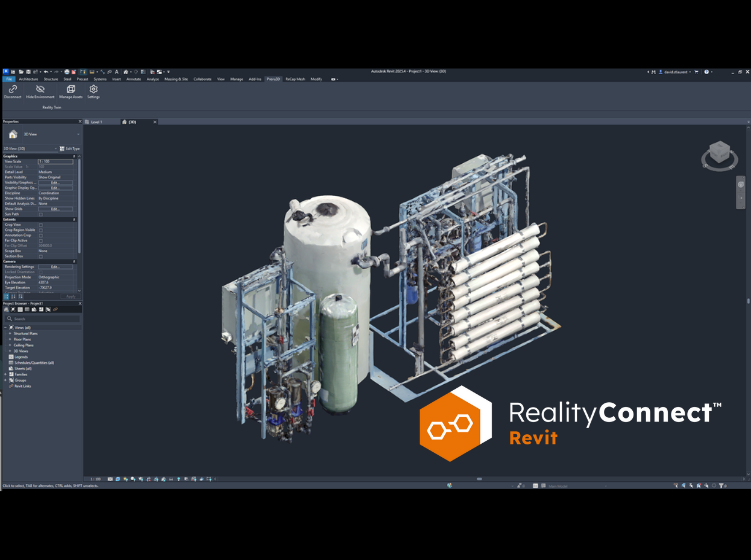This screenshot has width=751, height=560.
Task: Expand the Families tree node
Action: click(x=6, y=375)
